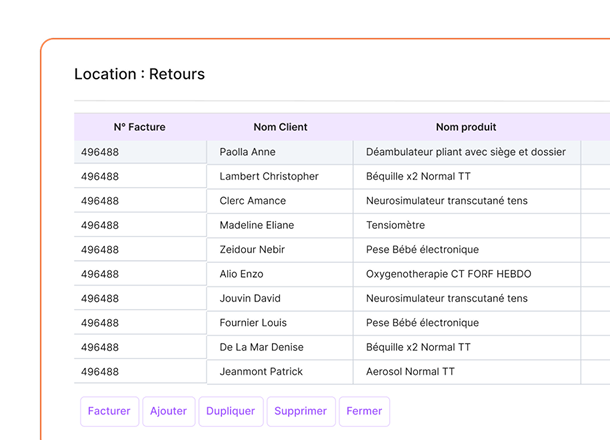Click client name Madeline Eliane
The width and height of the screenshot is (610, 440).
point(256,225)
